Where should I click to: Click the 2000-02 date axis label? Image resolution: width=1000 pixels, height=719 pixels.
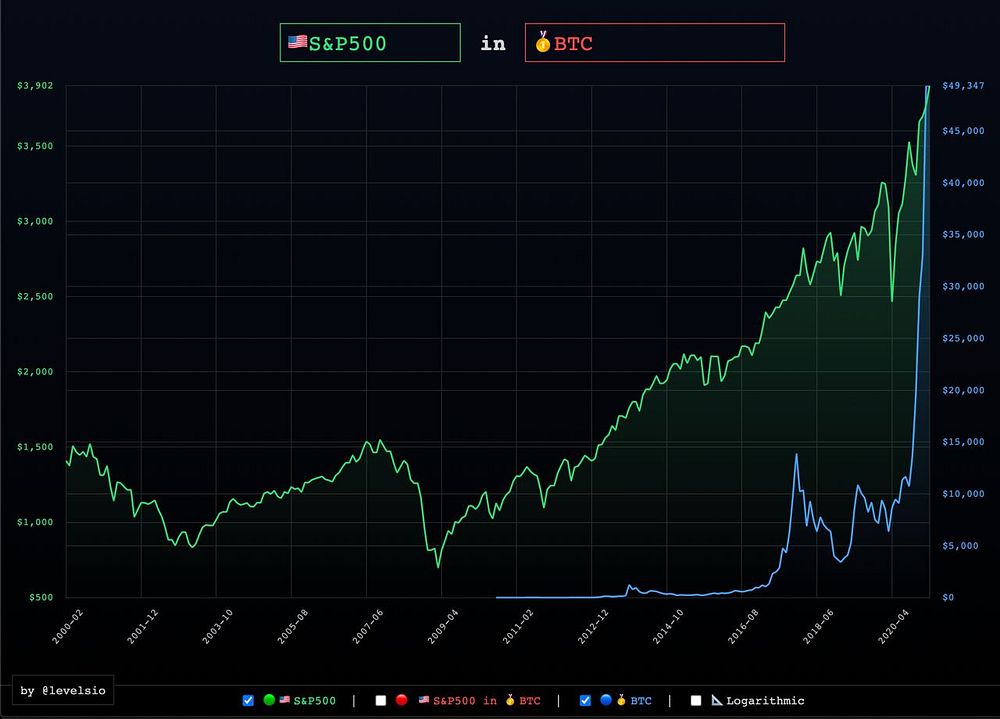click(68, 626)
